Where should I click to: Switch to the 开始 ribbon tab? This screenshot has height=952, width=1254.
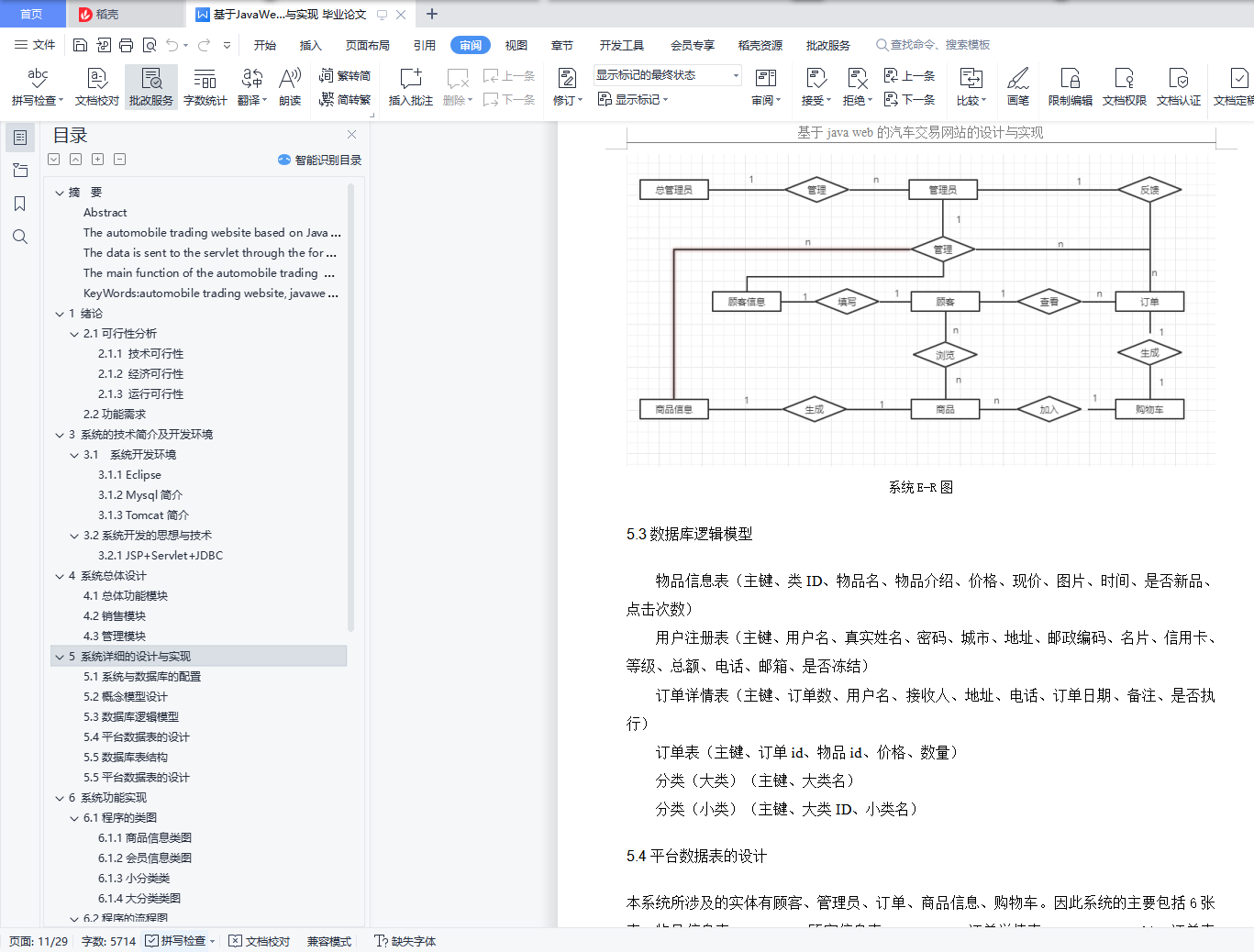(x=265, y=45)
